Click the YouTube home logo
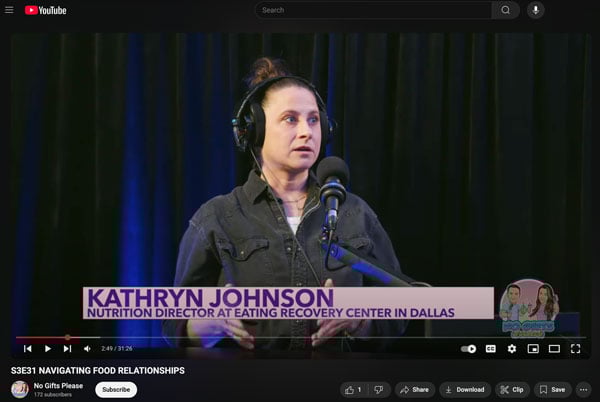The height and width of the screenshot is (402, 600). [x=45, y=10]
